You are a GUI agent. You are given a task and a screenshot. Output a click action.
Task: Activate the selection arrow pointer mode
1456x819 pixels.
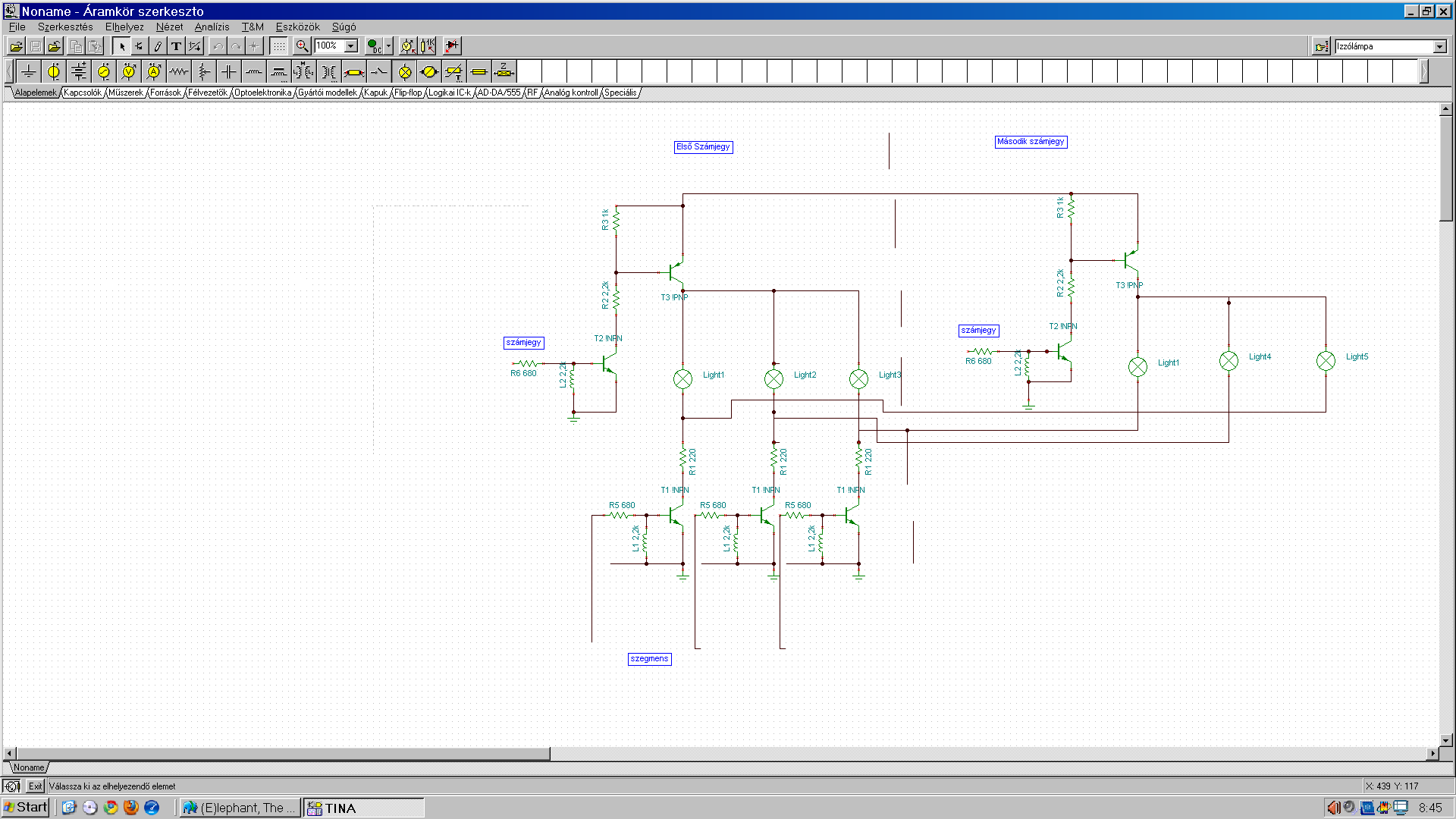tap(121, 46)
